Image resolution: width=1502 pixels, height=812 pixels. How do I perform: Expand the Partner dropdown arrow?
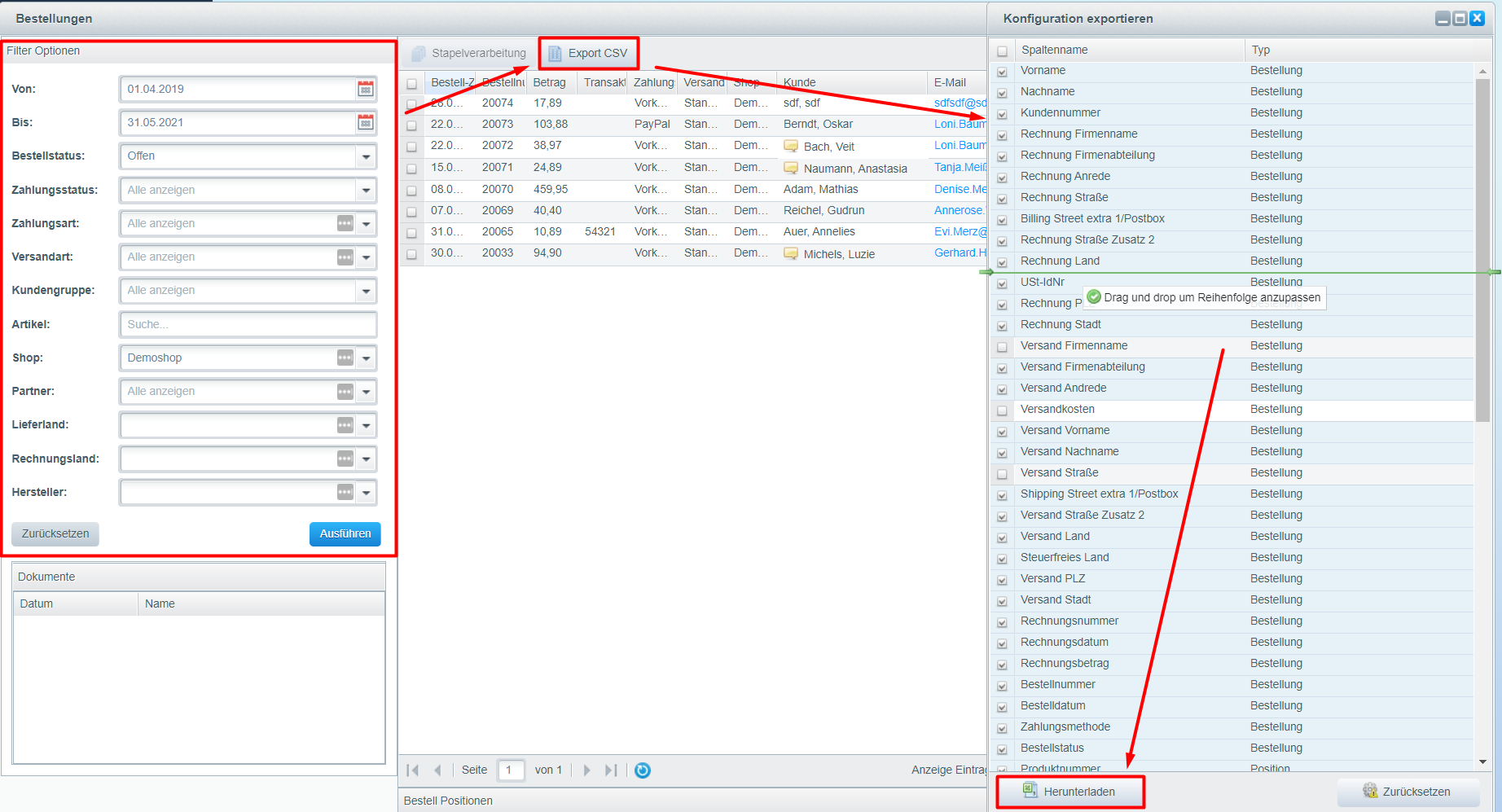[x=366, y=391]
